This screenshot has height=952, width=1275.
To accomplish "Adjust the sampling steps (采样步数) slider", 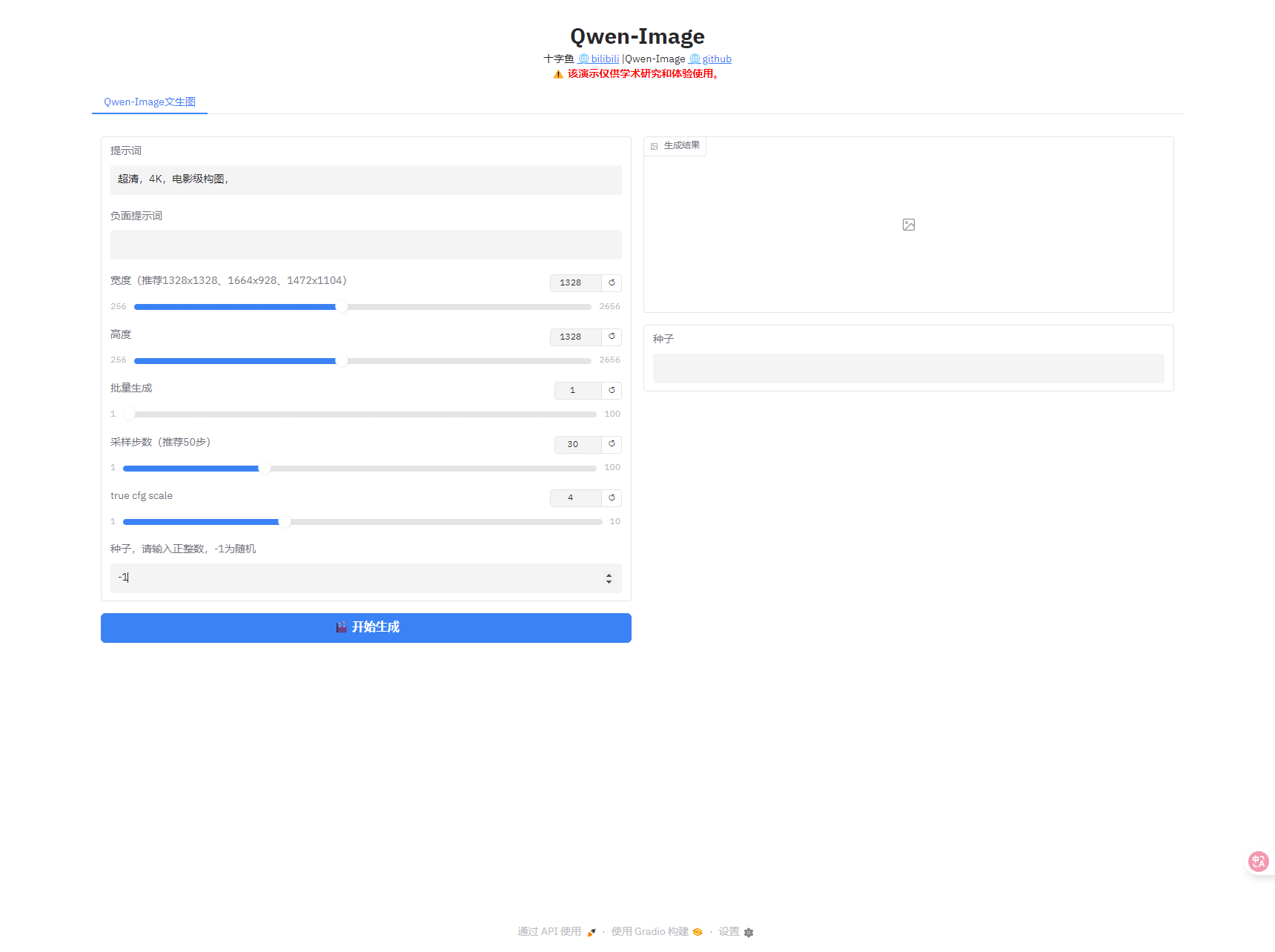I will click(360, 469).
